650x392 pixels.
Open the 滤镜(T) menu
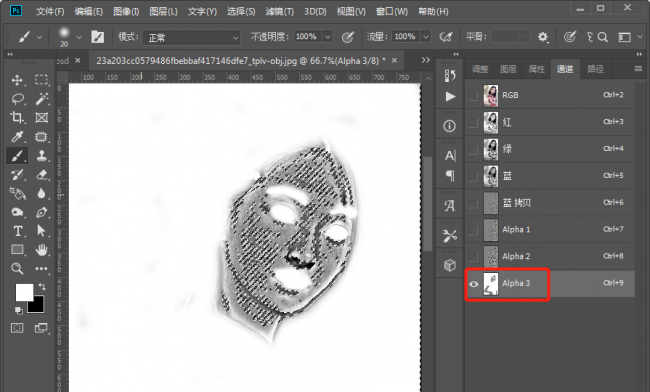tap(280, 12)
